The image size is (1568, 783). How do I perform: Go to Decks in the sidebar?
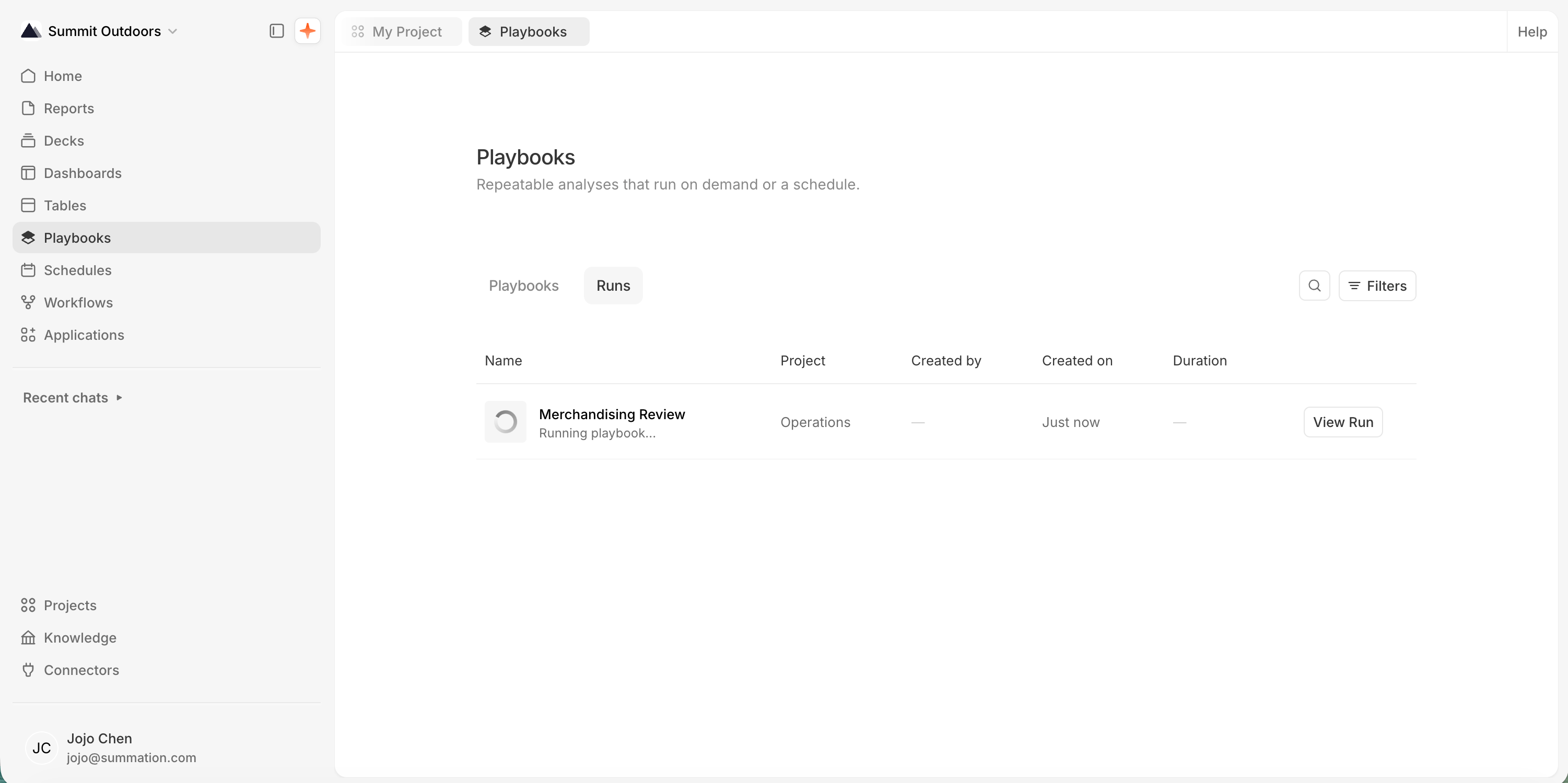[166, 140]
